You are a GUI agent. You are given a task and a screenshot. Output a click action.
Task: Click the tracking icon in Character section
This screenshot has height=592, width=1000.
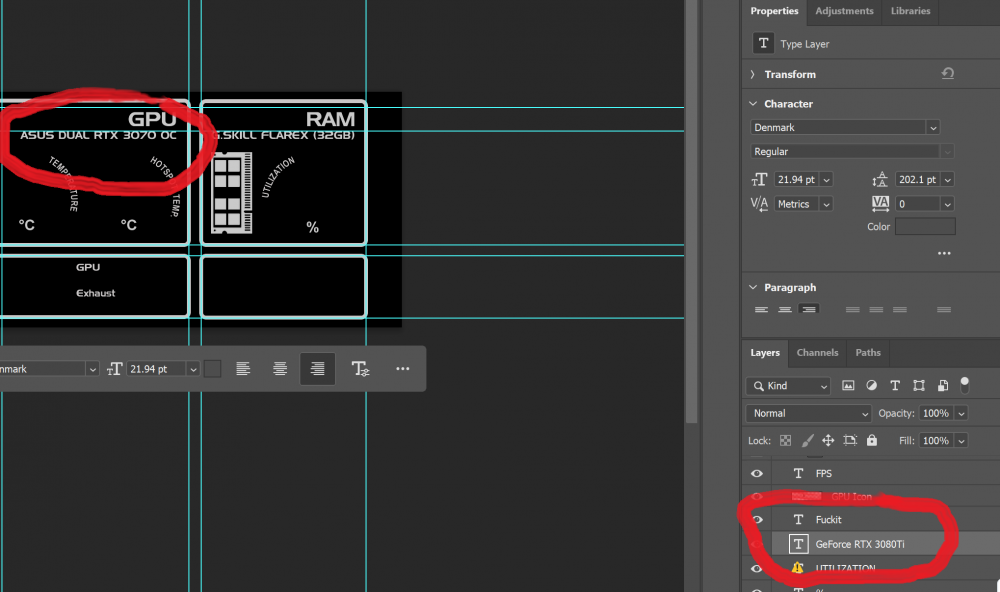[880, 204]
